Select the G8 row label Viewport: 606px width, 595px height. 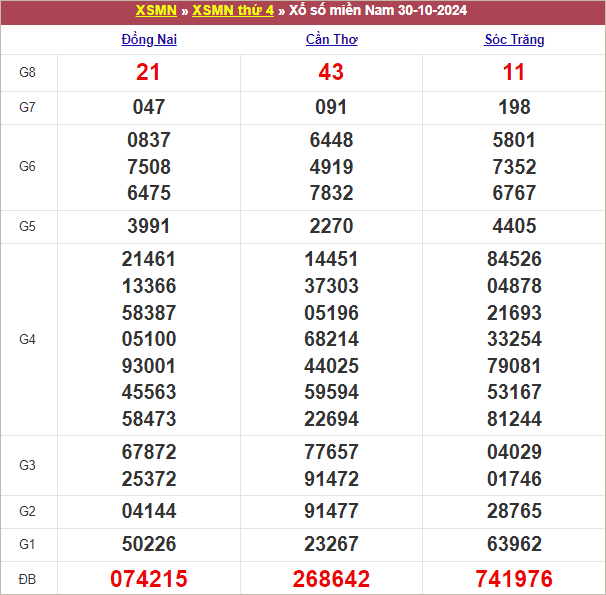[x=27, y=72]
